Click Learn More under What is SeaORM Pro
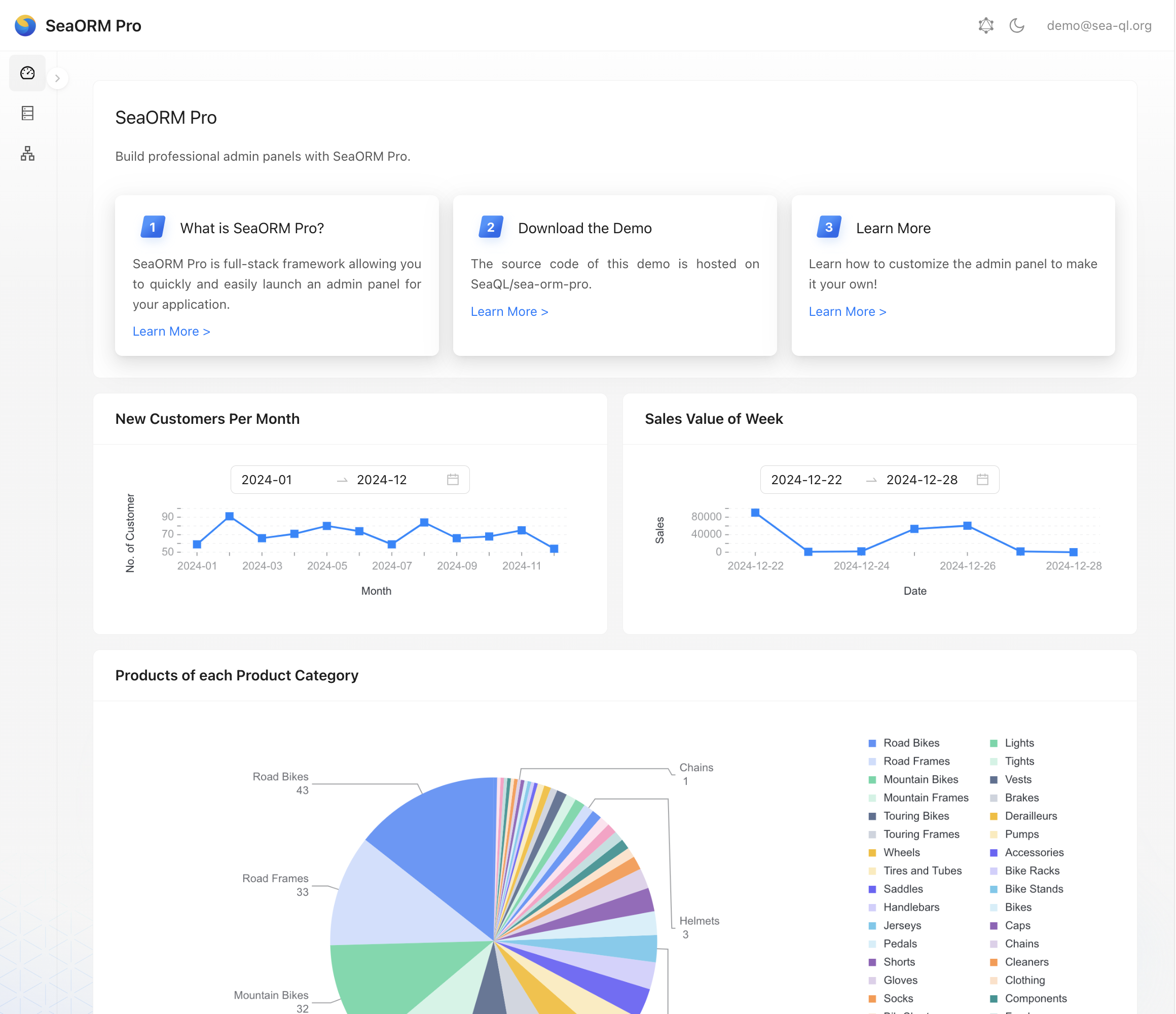1176x1014 pixels. click(171, 331)
